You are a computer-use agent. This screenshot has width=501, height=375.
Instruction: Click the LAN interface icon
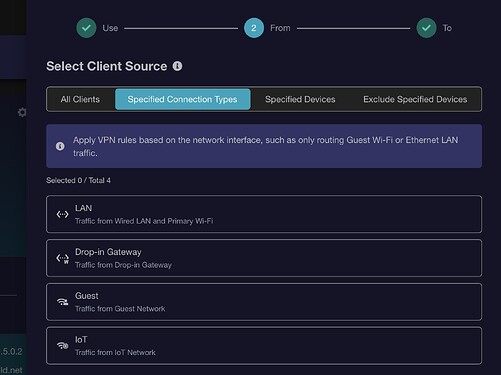[62, 214]
